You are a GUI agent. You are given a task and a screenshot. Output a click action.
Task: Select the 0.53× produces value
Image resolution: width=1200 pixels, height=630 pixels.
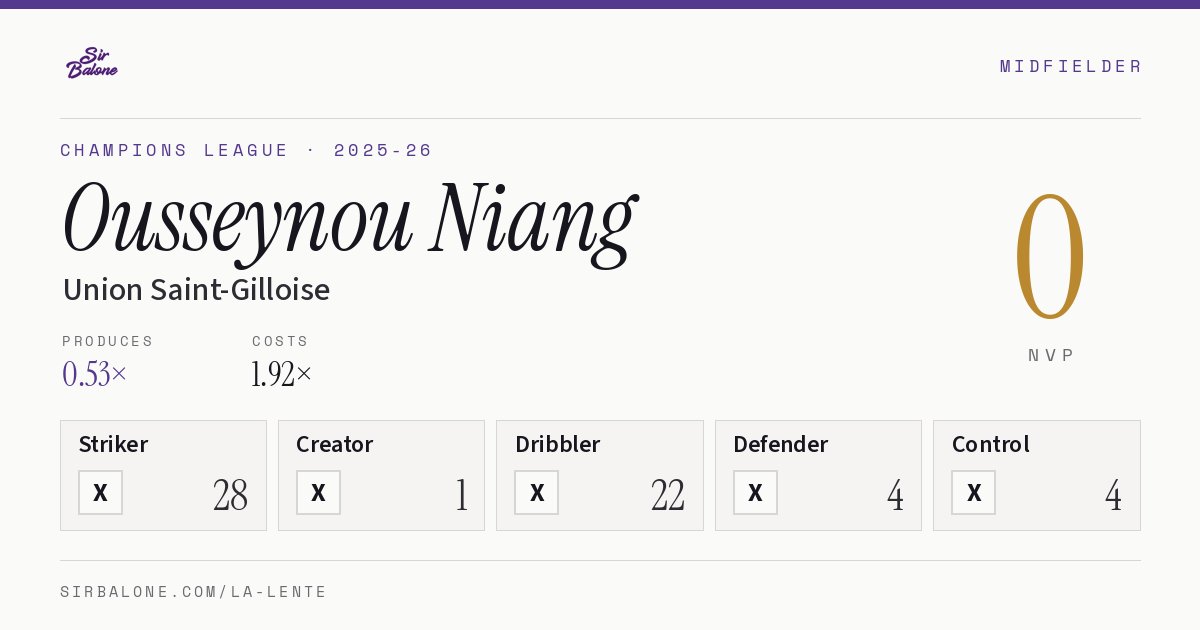pyautogui.click(x=95, y=374)
